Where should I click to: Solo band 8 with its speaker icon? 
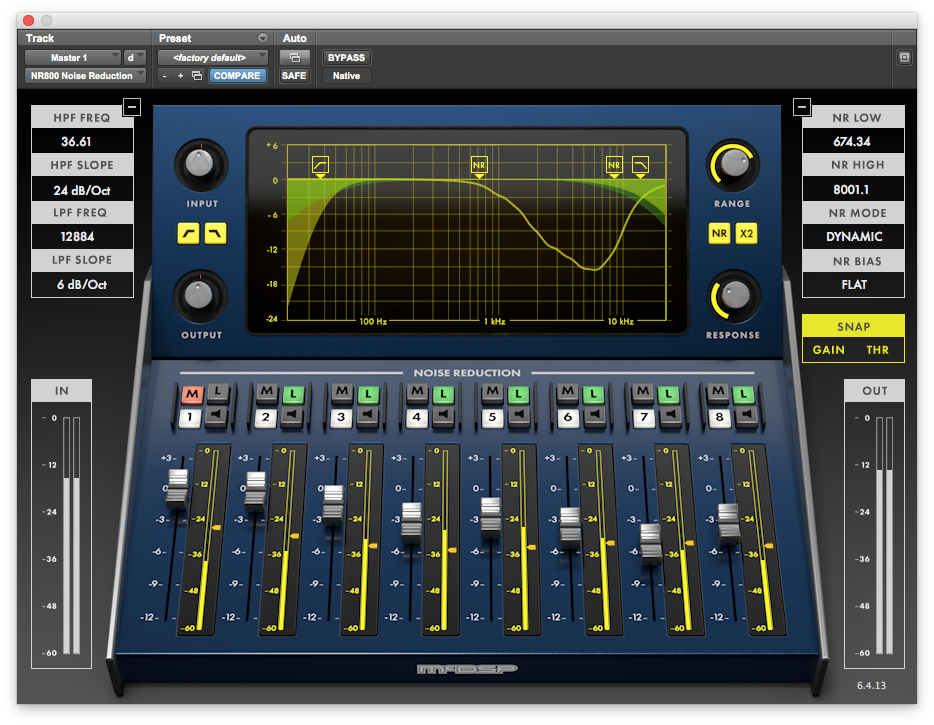746,415
